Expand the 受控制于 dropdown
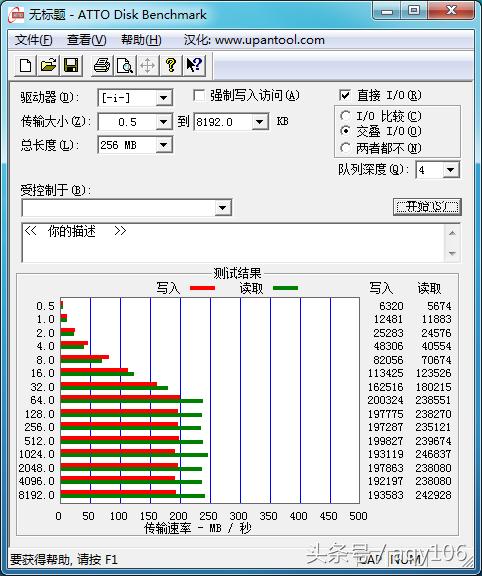 tap(222, 208)
